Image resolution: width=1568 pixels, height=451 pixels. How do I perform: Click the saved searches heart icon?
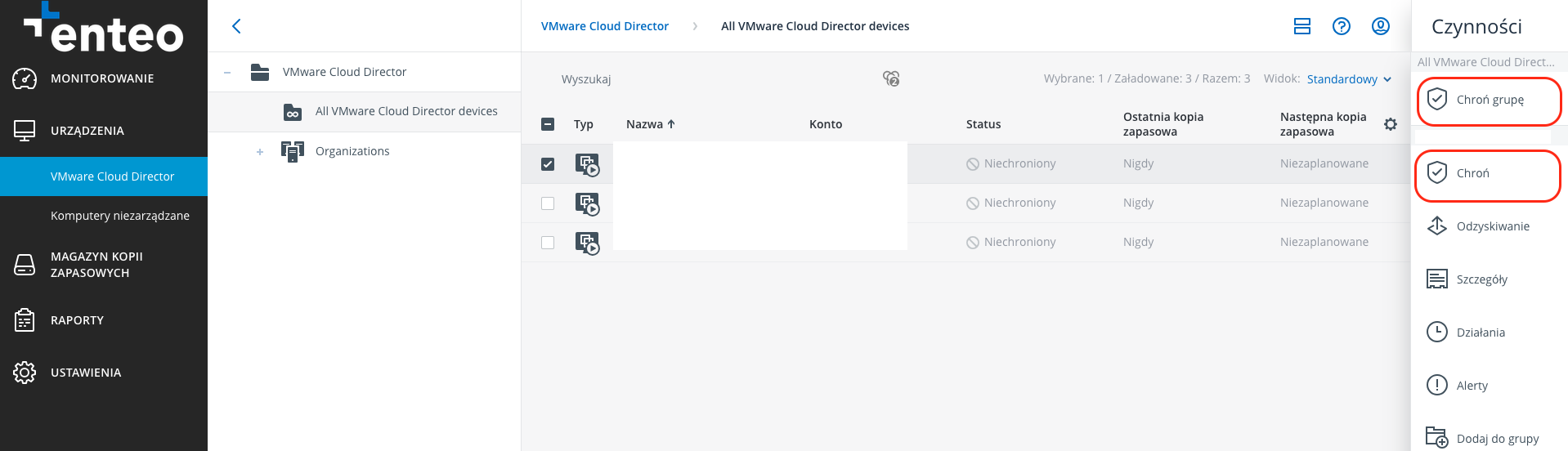(x=891, y=78)
